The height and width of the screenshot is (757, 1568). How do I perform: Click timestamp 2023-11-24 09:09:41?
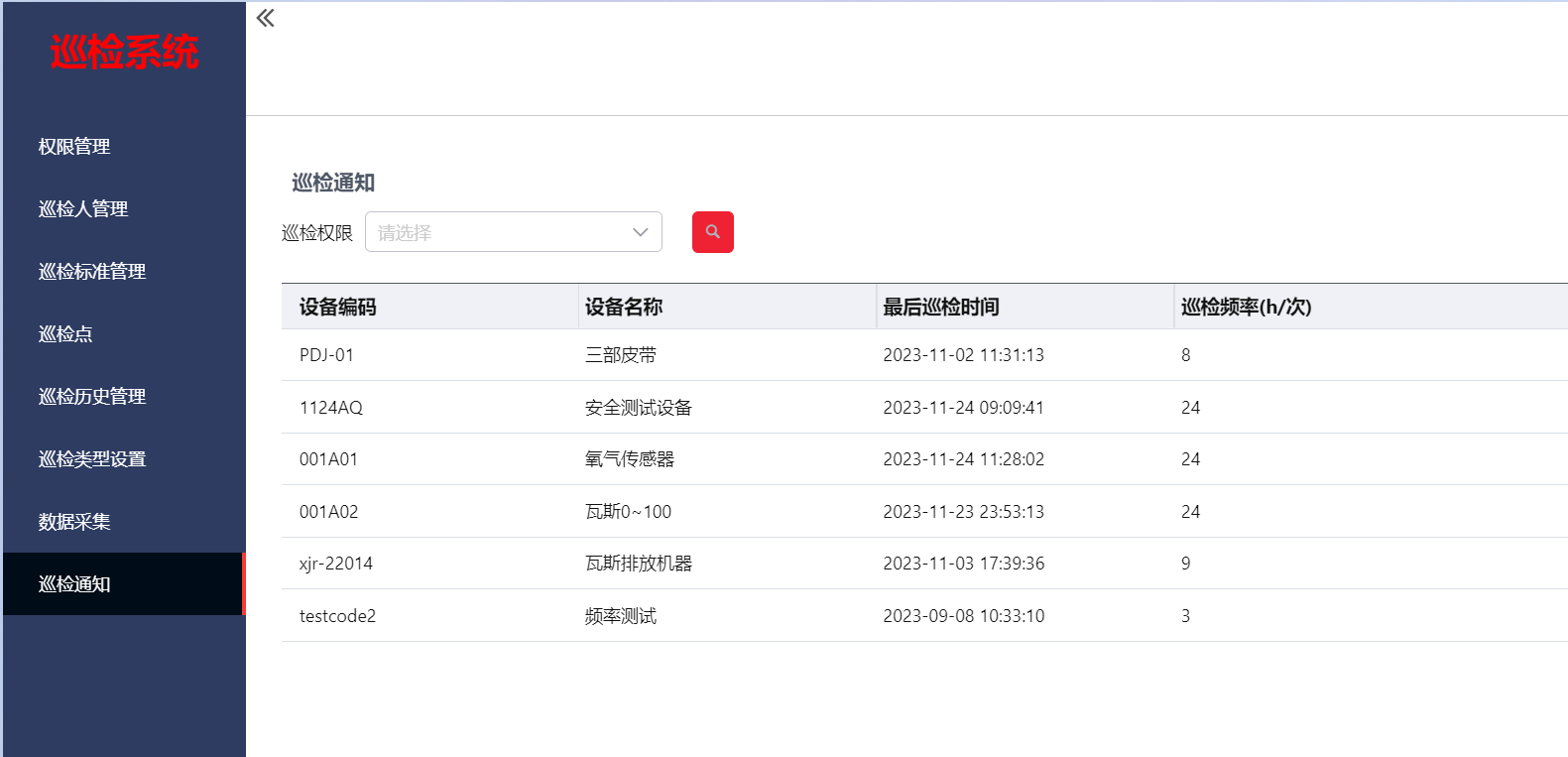(964, 408)
